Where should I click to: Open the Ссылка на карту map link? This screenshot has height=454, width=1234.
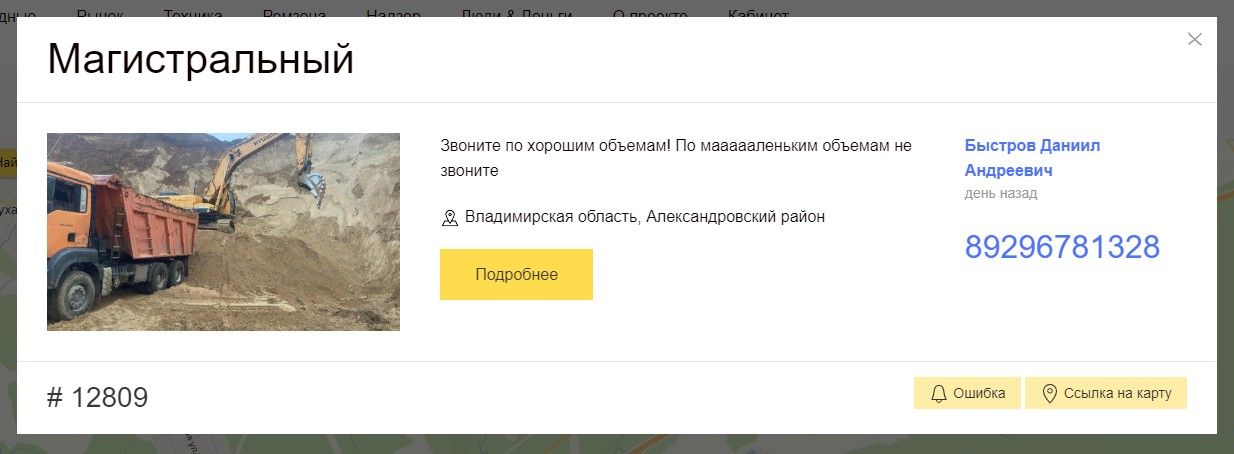pos(1105,393)
